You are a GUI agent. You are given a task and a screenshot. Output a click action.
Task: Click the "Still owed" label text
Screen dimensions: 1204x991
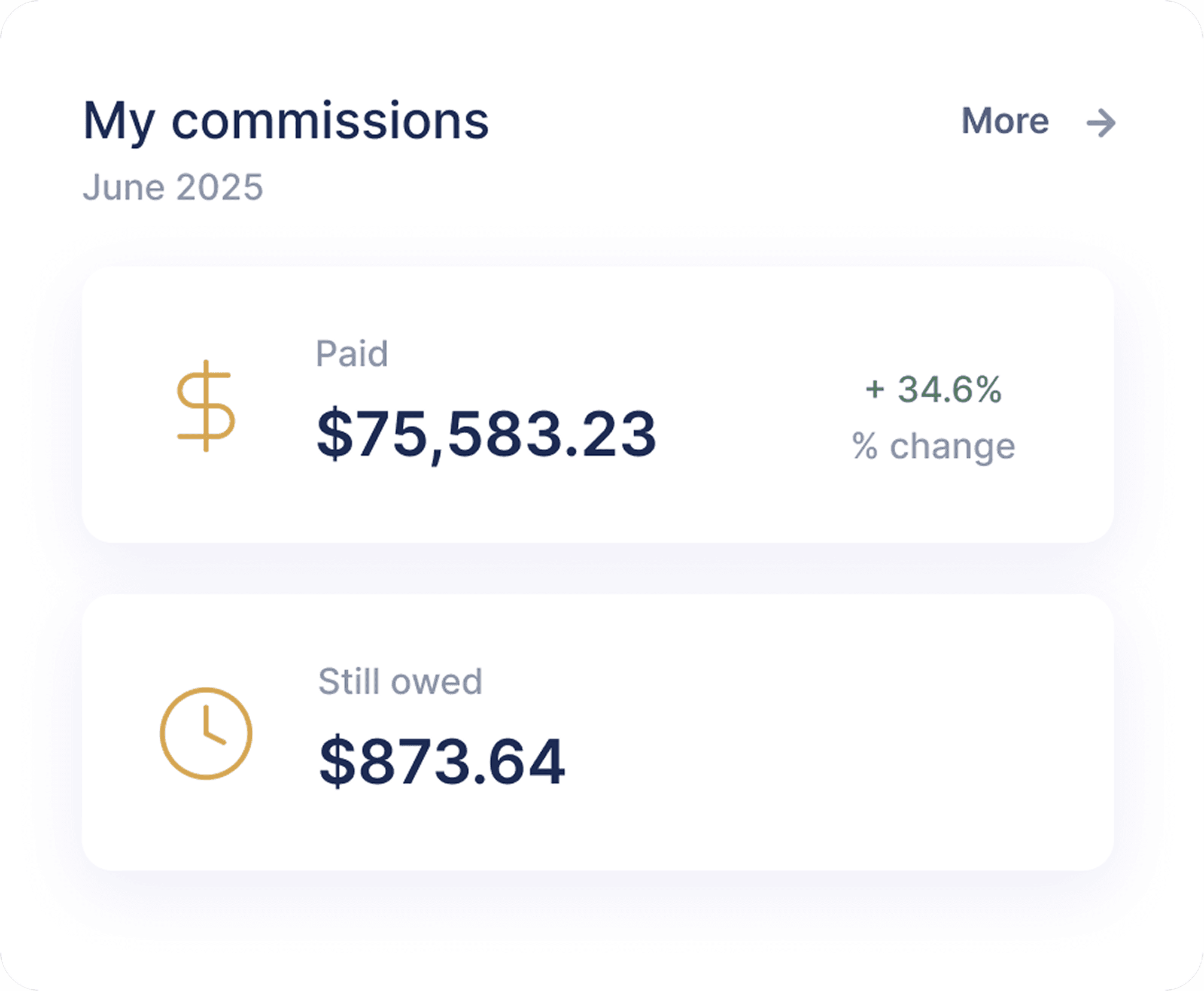400,682
